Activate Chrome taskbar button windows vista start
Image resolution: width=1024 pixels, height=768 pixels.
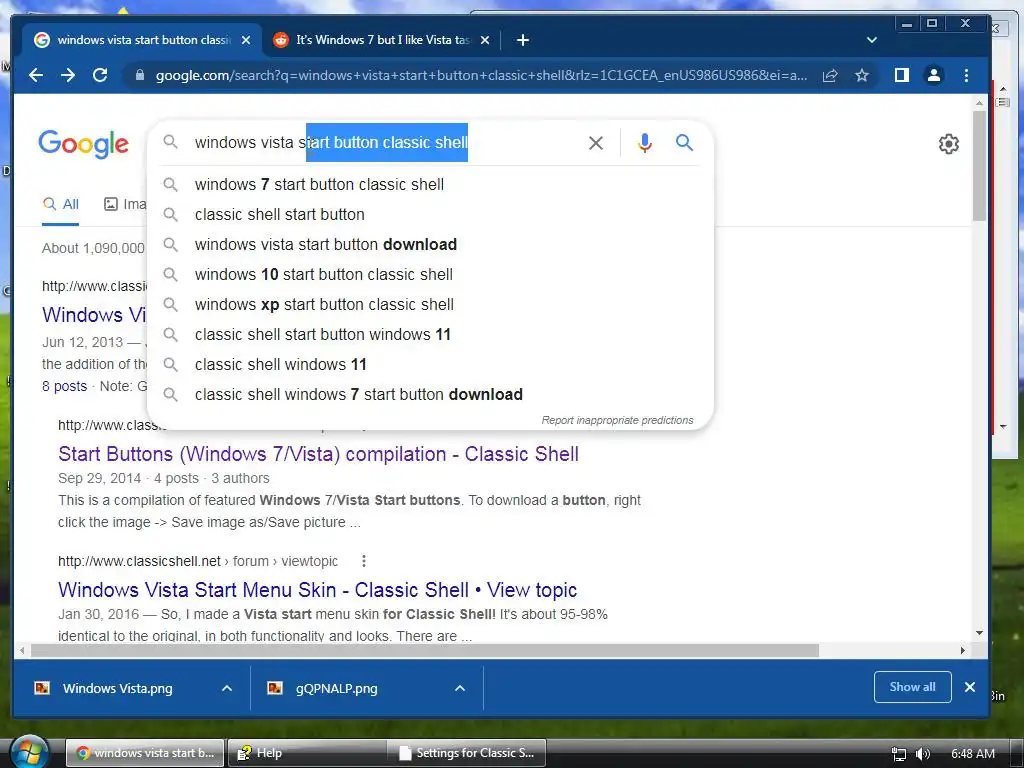tap(145, 753)
